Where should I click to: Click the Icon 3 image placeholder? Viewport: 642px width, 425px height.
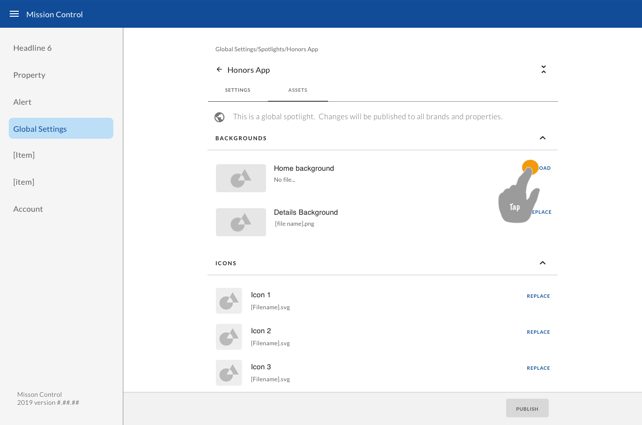[229, 373]
